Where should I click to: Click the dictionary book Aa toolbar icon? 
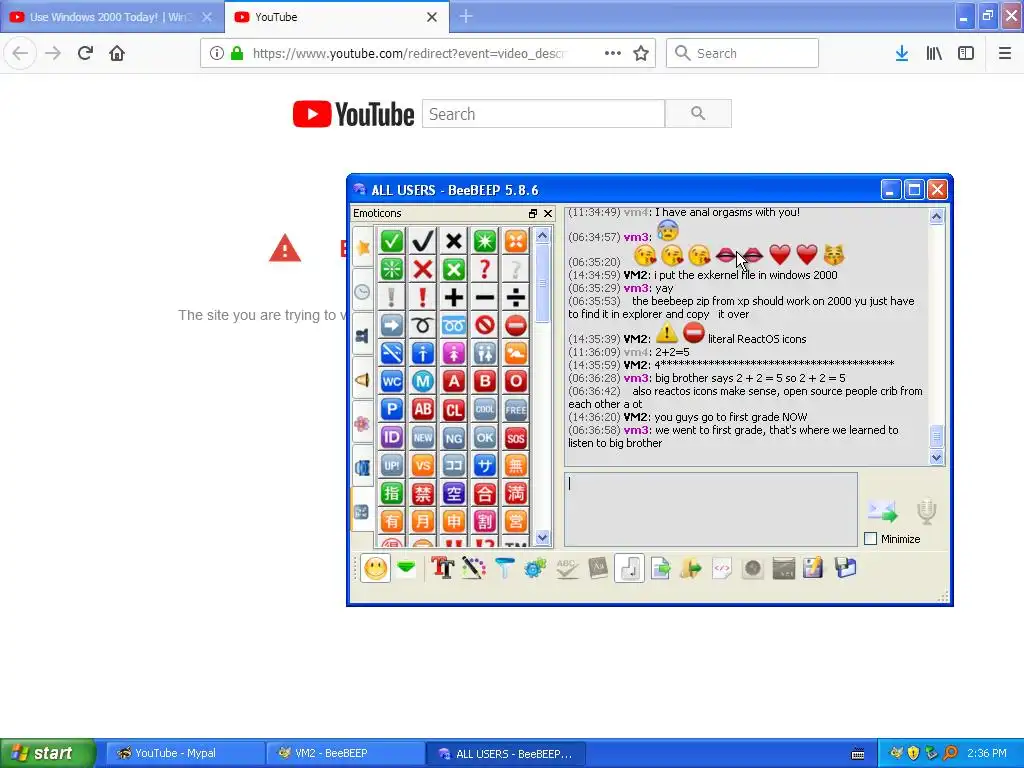(598, 568)
